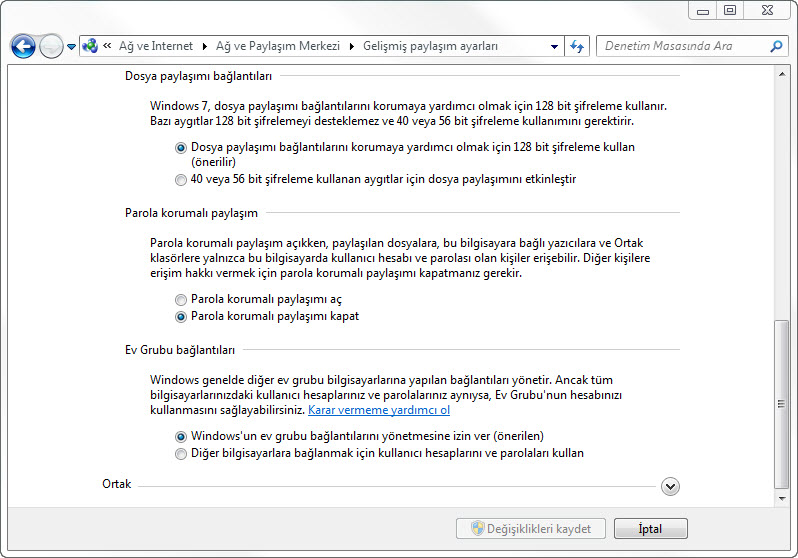Screen dimensions: 798x558
Task: Click the Ortak section label
Action: pyautogui.click(x=117, y=484)
